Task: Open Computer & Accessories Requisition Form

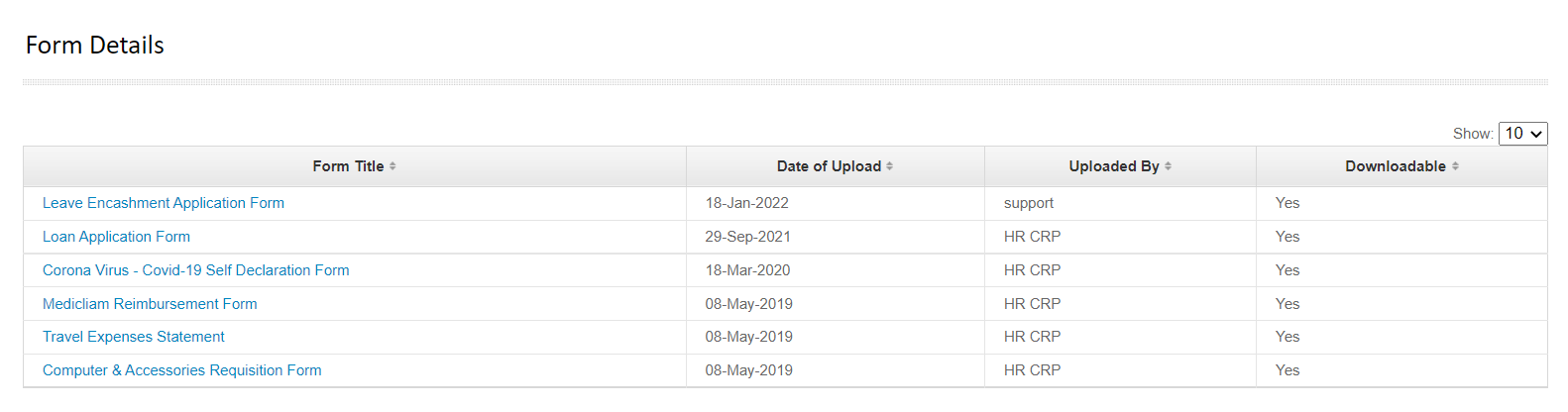Action: (182, 370)
